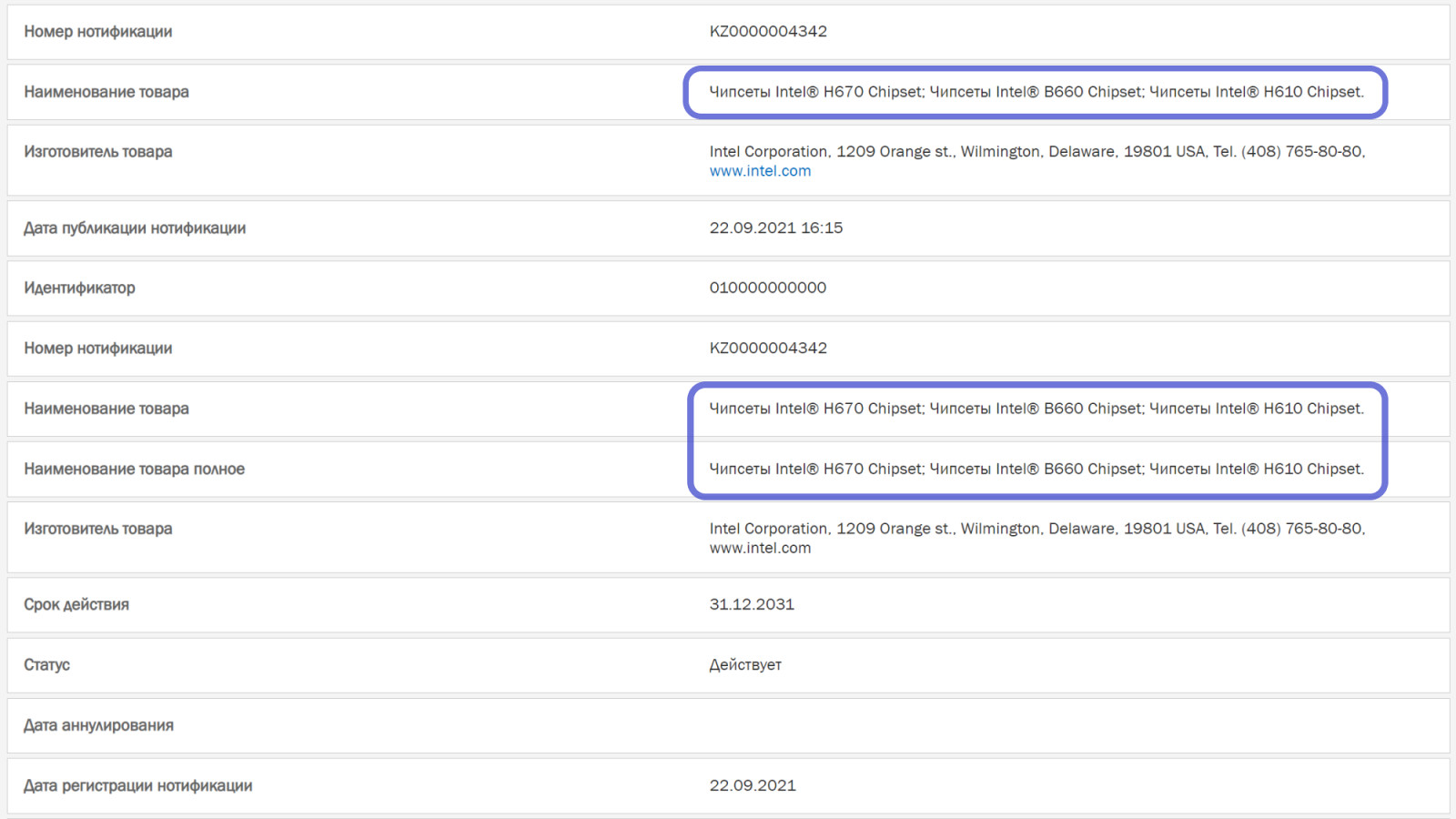Click the 'Наименование товара полное' label
The height and width of the screenshot is (819, 1456).
point(134,470)
